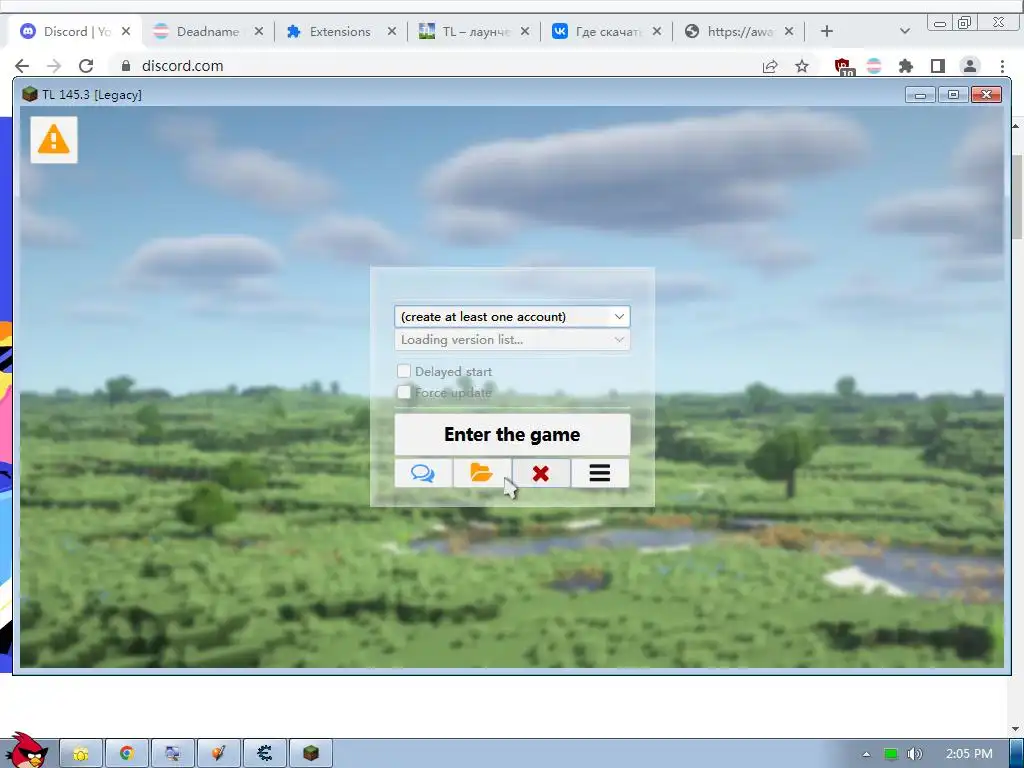Close the Extensions browser tab

(x=391, y=31)
